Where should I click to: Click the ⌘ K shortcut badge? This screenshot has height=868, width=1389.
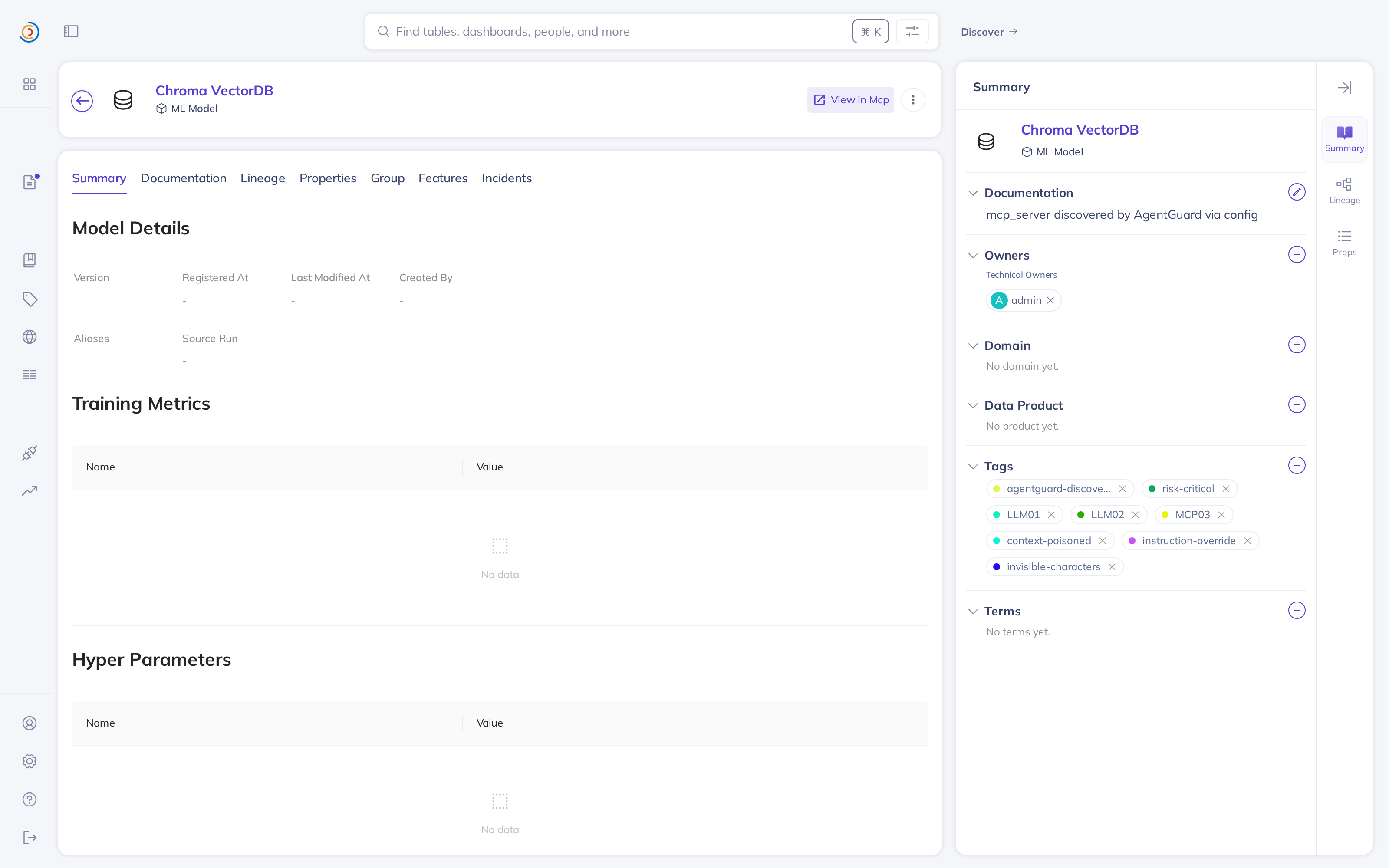871,32
